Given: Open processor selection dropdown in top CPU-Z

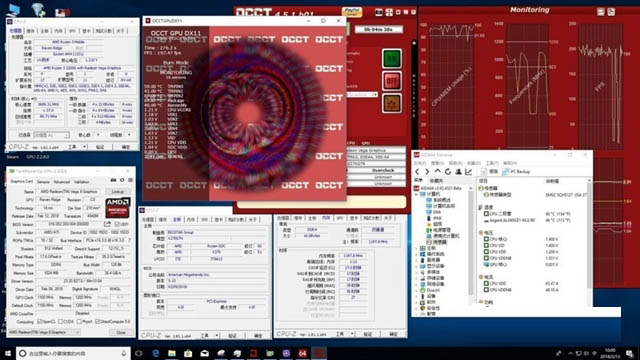Looking at the screenshot, I should pyautogui.click(x=51, y=135).
